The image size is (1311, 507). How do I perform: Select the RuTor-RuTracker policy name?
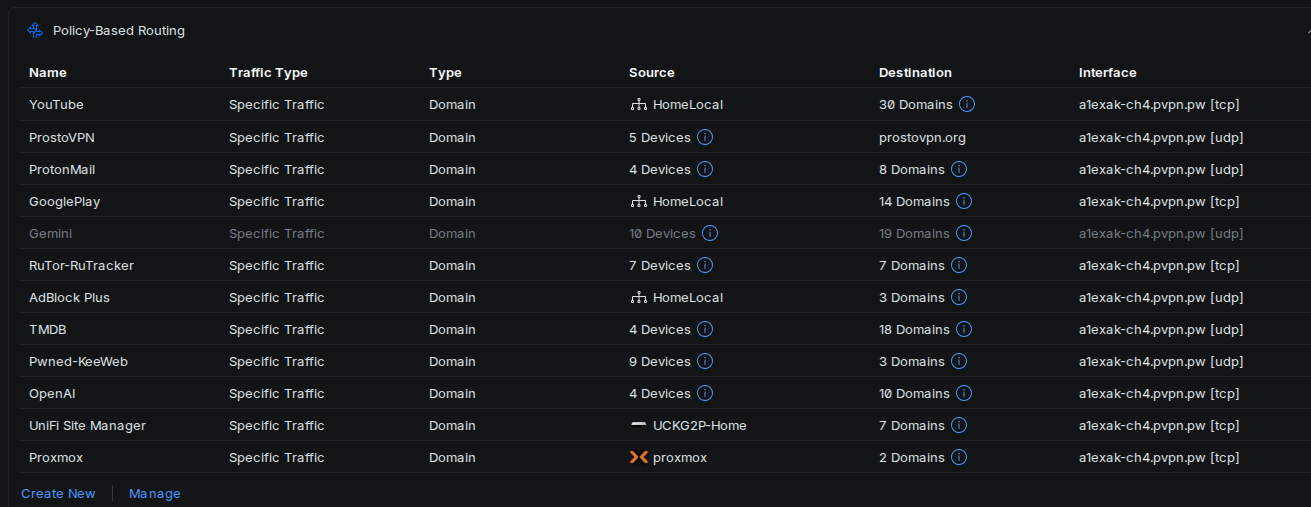(x=81, y=265)
